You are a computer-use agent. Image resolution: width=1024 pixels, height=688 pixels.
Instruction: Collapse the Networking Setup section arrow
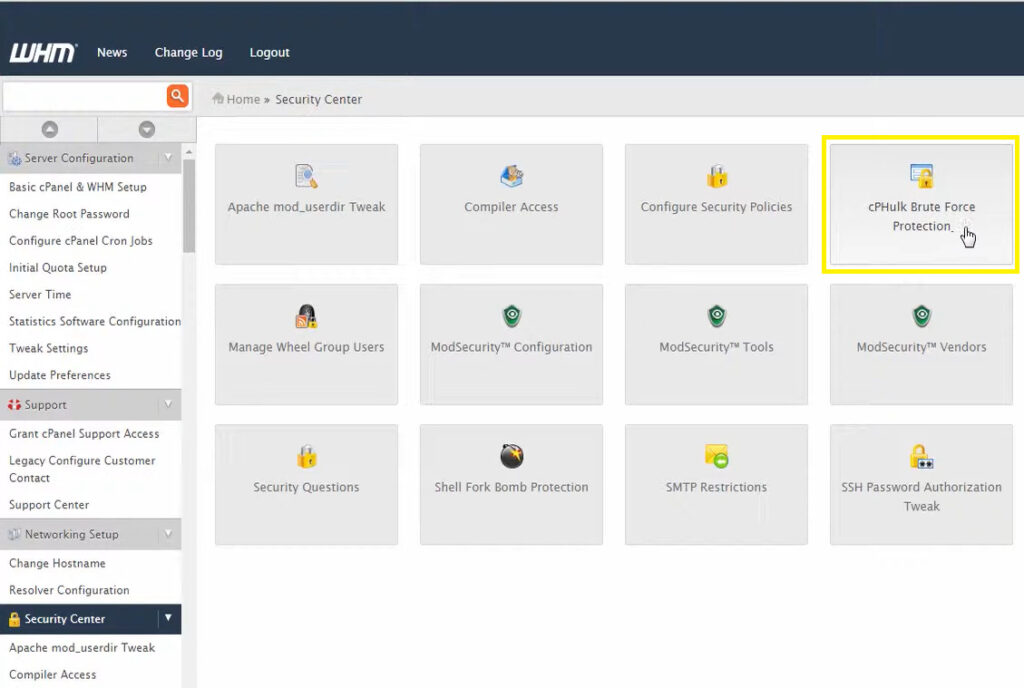tap(168, 534)
